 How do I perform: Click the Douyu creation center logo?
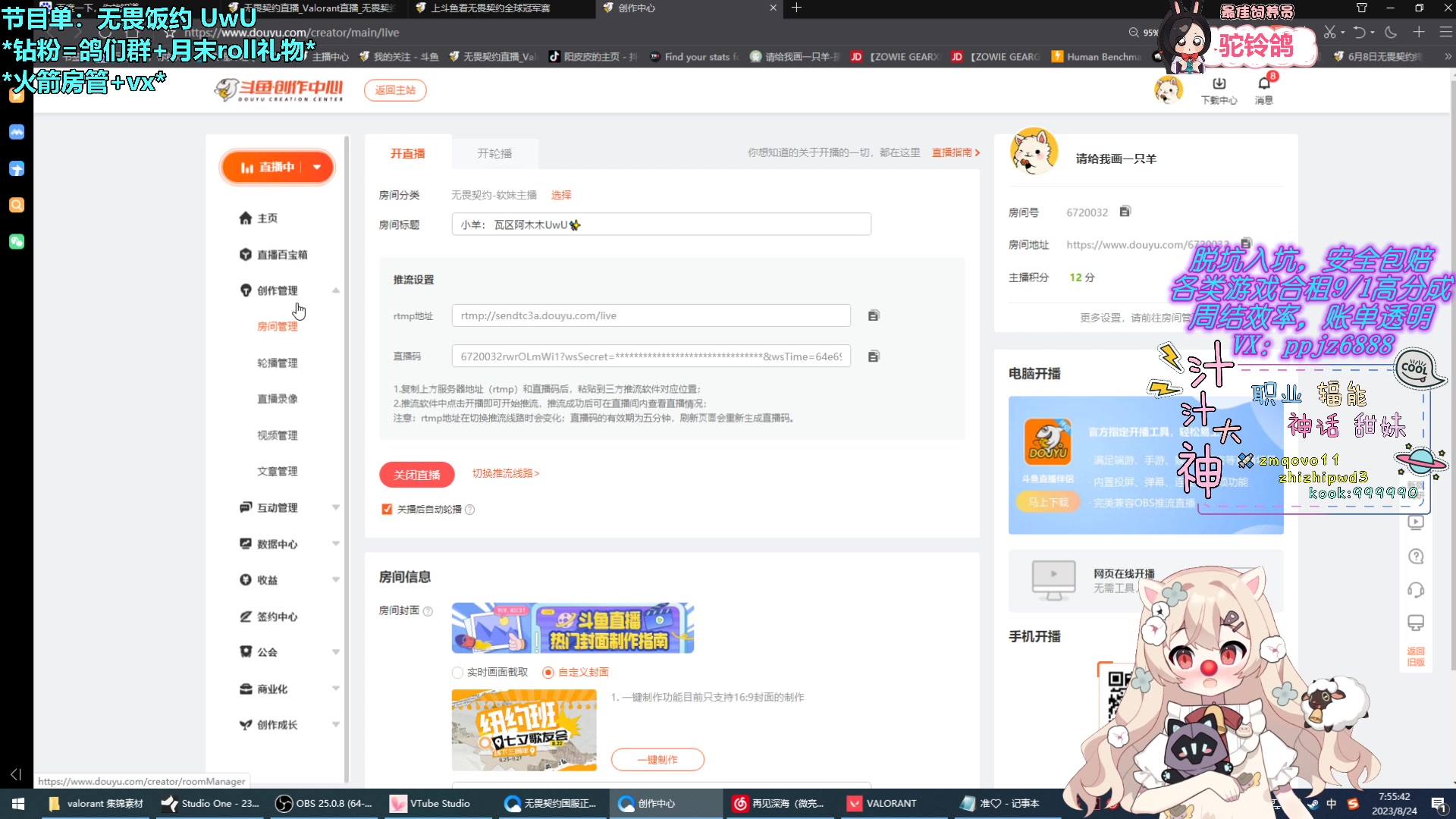[279, 90]
